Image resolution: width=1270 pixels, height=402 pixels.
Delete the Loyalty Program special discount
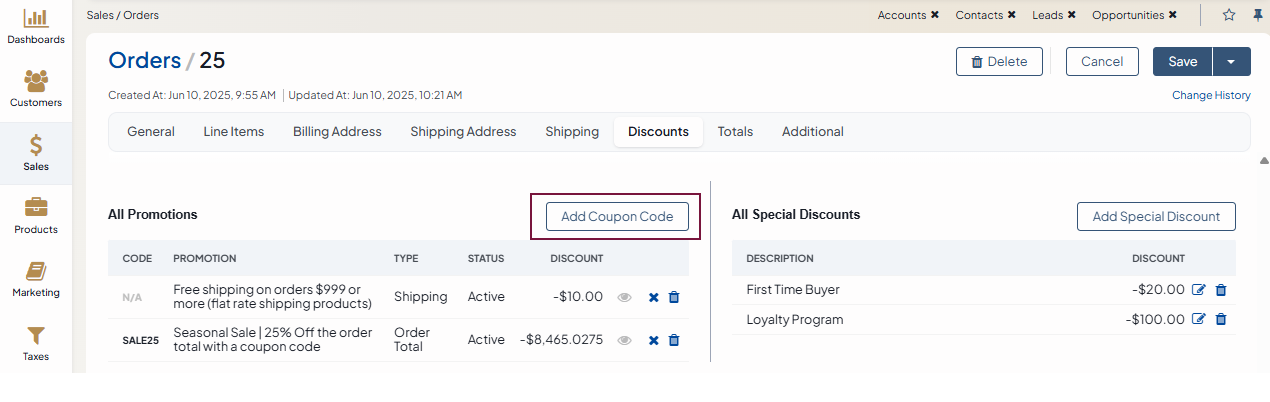(1221, 320)
